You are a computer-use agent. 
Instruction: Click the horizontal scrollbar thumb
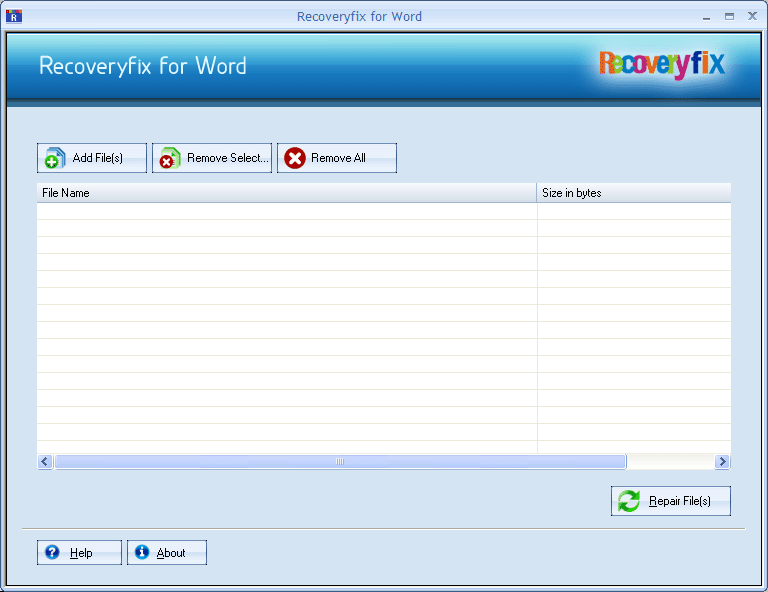[340, 461]
